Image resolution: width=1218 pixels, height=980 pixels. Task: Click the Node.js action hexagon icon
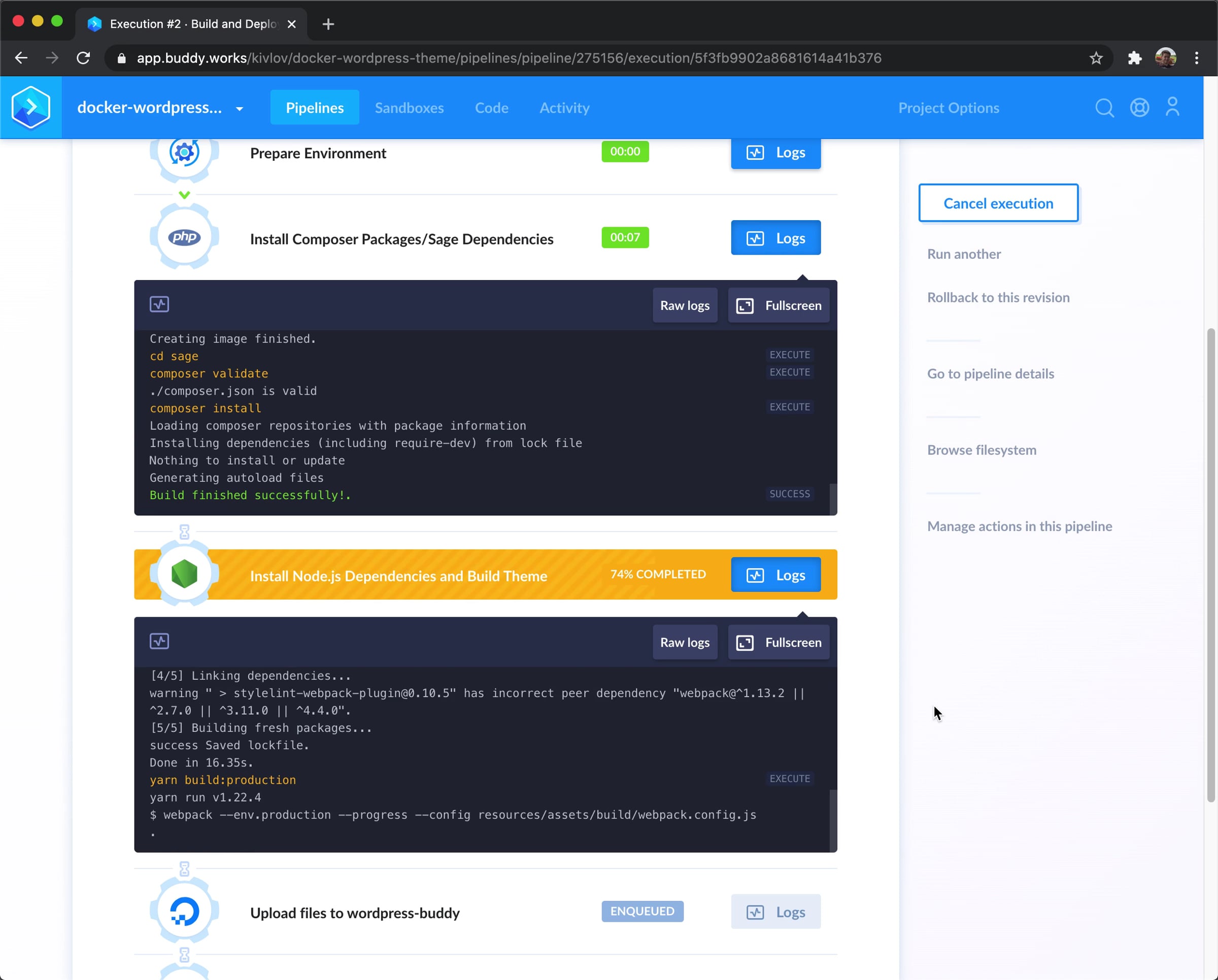[x=184, y=574]
